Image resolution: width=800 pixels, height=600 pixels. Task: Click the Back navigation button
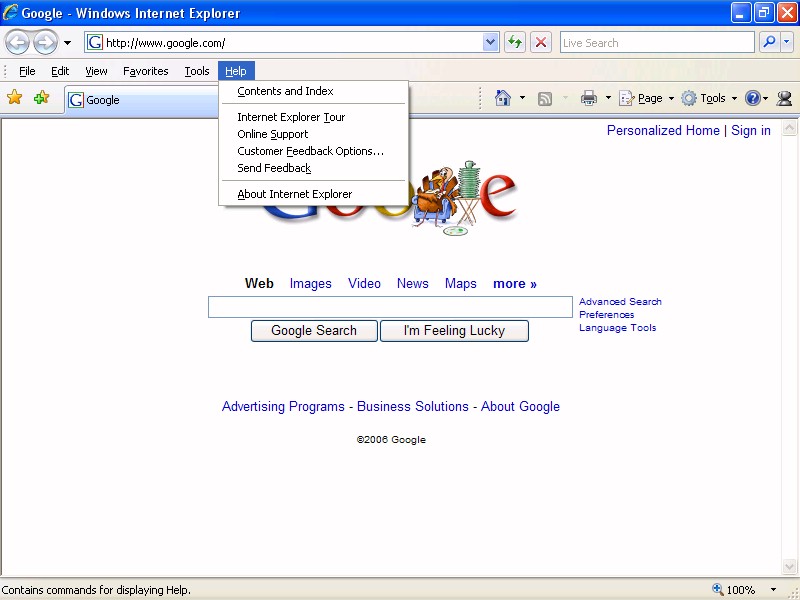tap(17, 42)
